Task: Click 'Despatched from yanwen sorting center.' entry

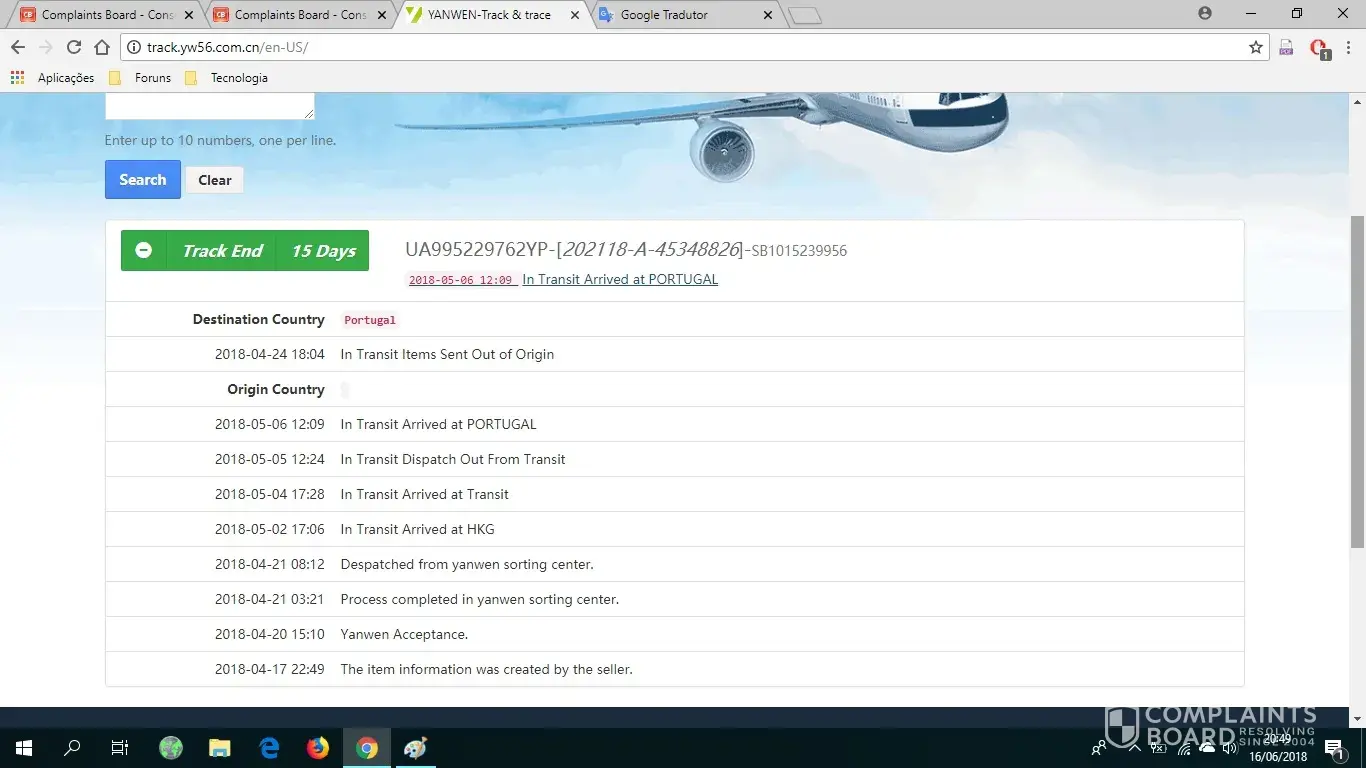Action: pos(467,564)
